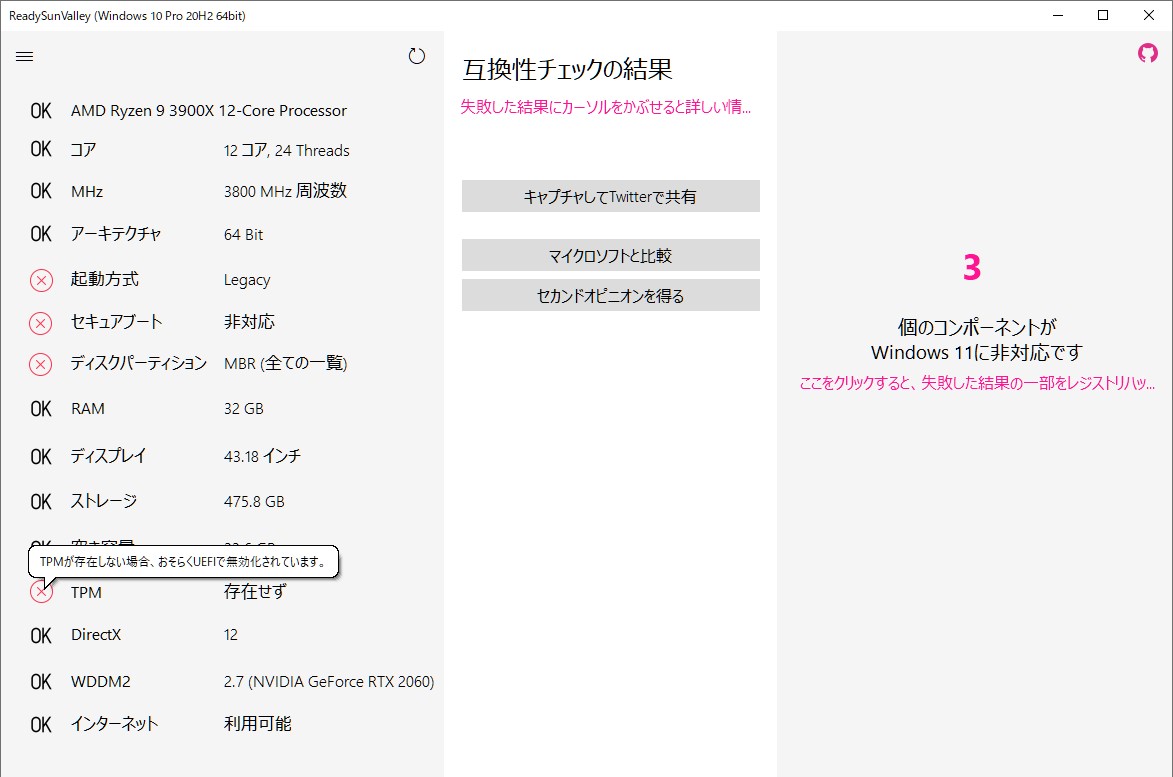The width and height of the screenshot is (1173, 777).
Task: Click the error icon for ディスクパーティション
Action: [x=41, y=364]
